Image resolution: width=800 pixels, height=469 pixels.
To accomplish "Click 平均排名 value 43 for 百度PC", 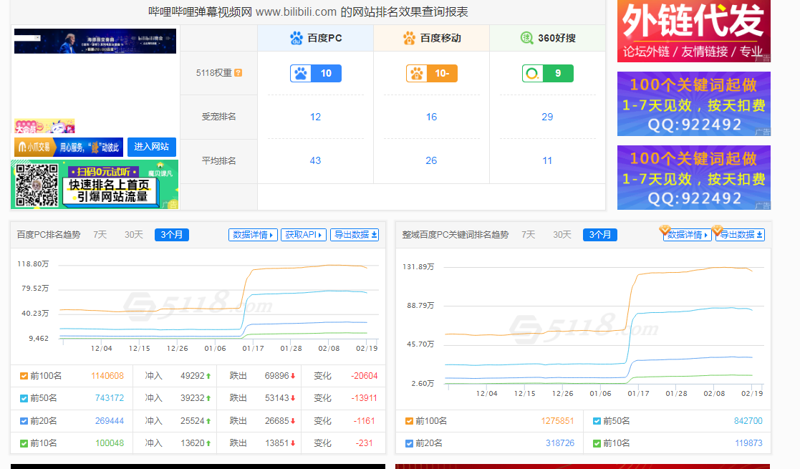I will click(x=315, y=161).
